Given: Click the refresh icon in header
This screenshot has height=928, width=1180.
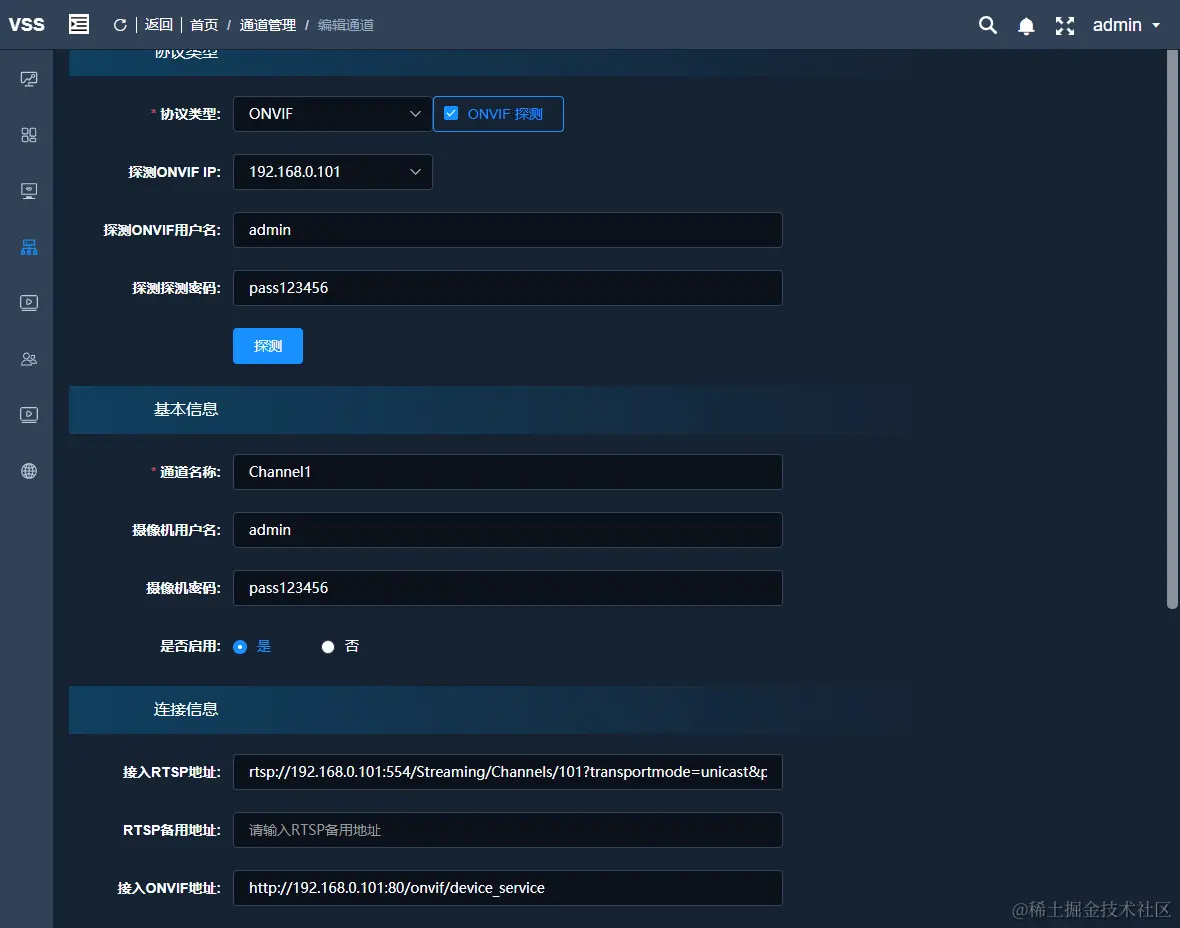Looking at the screenshot, I should pos(120,25).
